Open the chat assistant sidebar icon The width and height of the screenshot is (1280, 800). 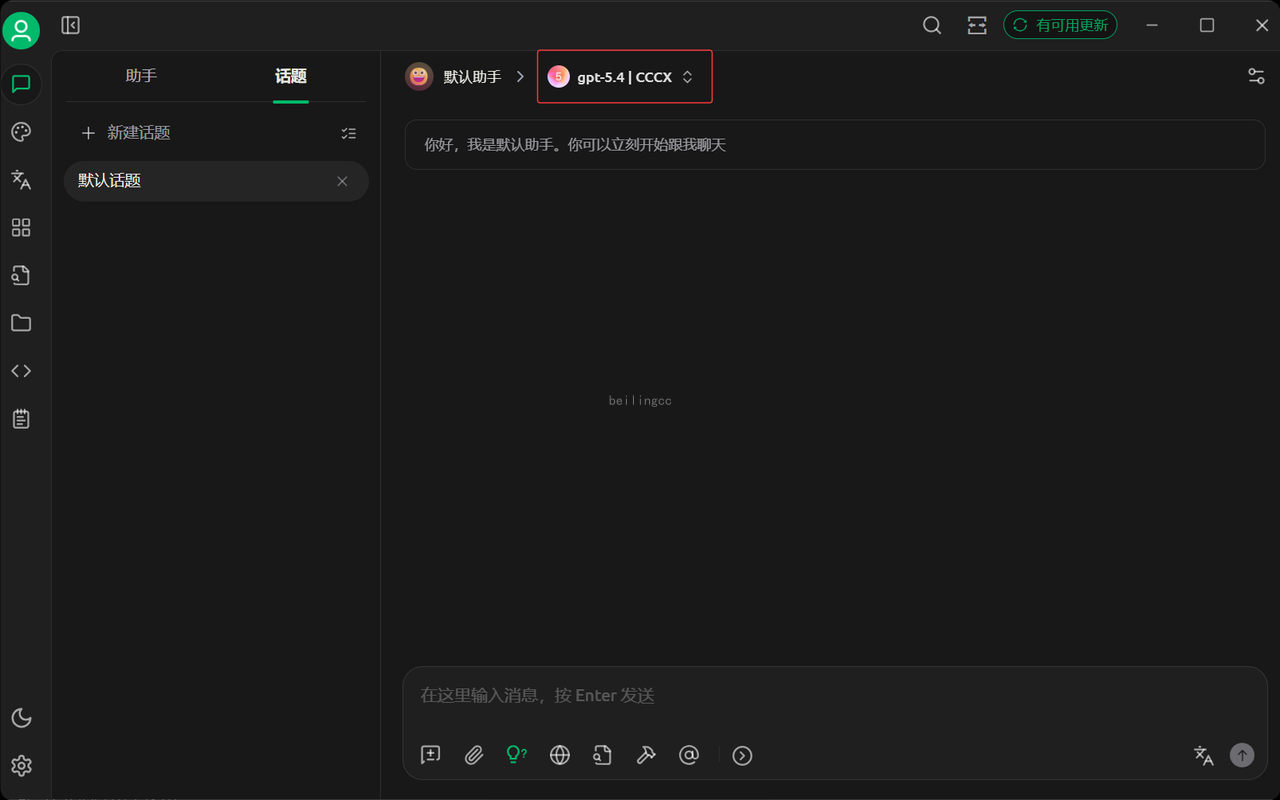point(21,84)
